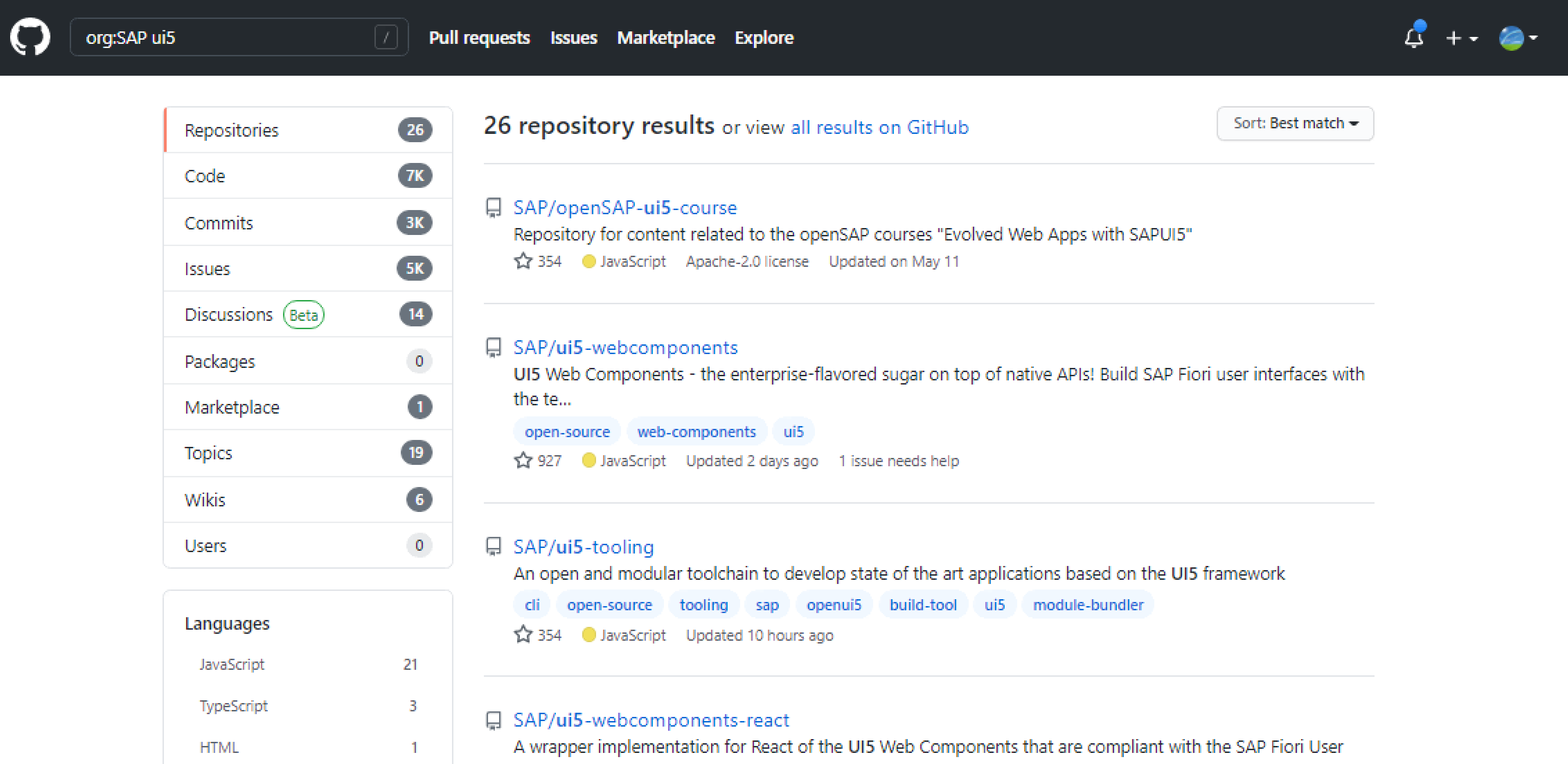Focus the search field containing org:SAP ui5
Screen dimensions: 1568x764
coord(239,37)
